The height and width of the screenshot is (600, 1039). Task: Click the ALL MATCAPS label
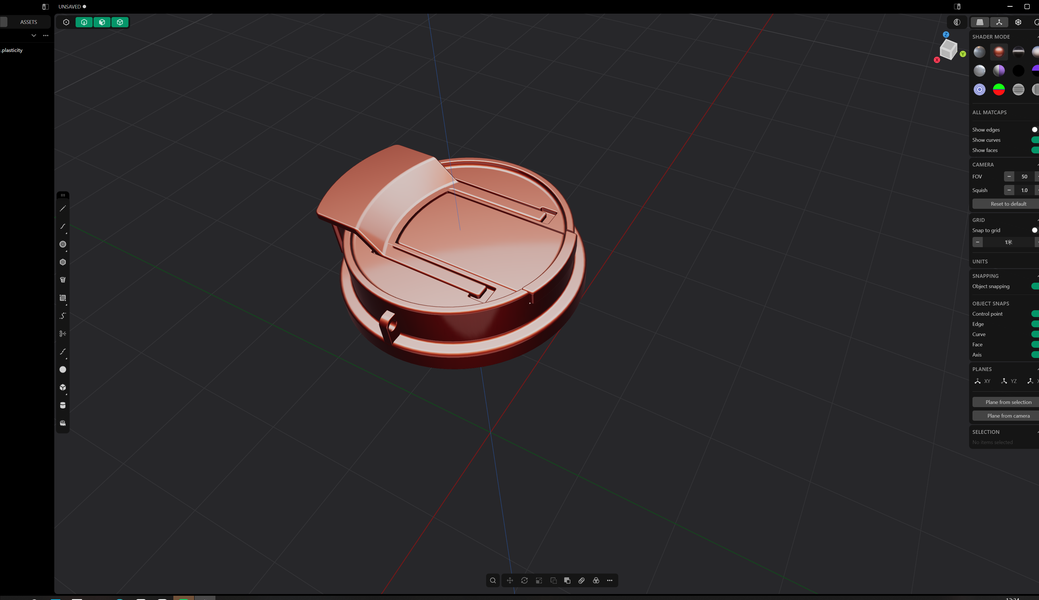tap(989, 113)
